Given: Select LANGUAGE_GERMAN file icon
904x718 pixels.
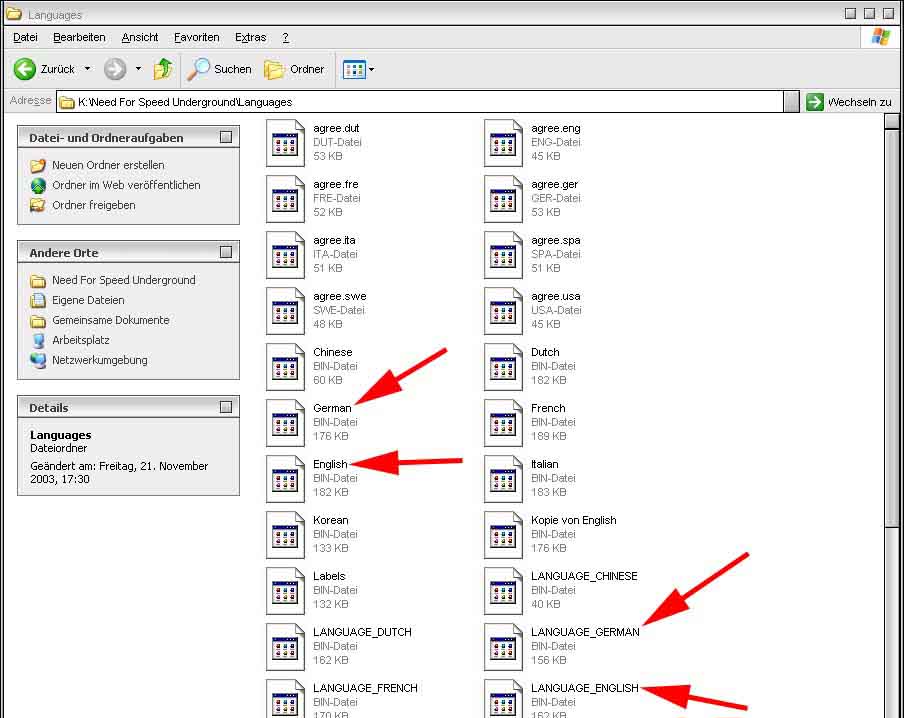Looking at the screenshot, I should click(x=503, y=646).
